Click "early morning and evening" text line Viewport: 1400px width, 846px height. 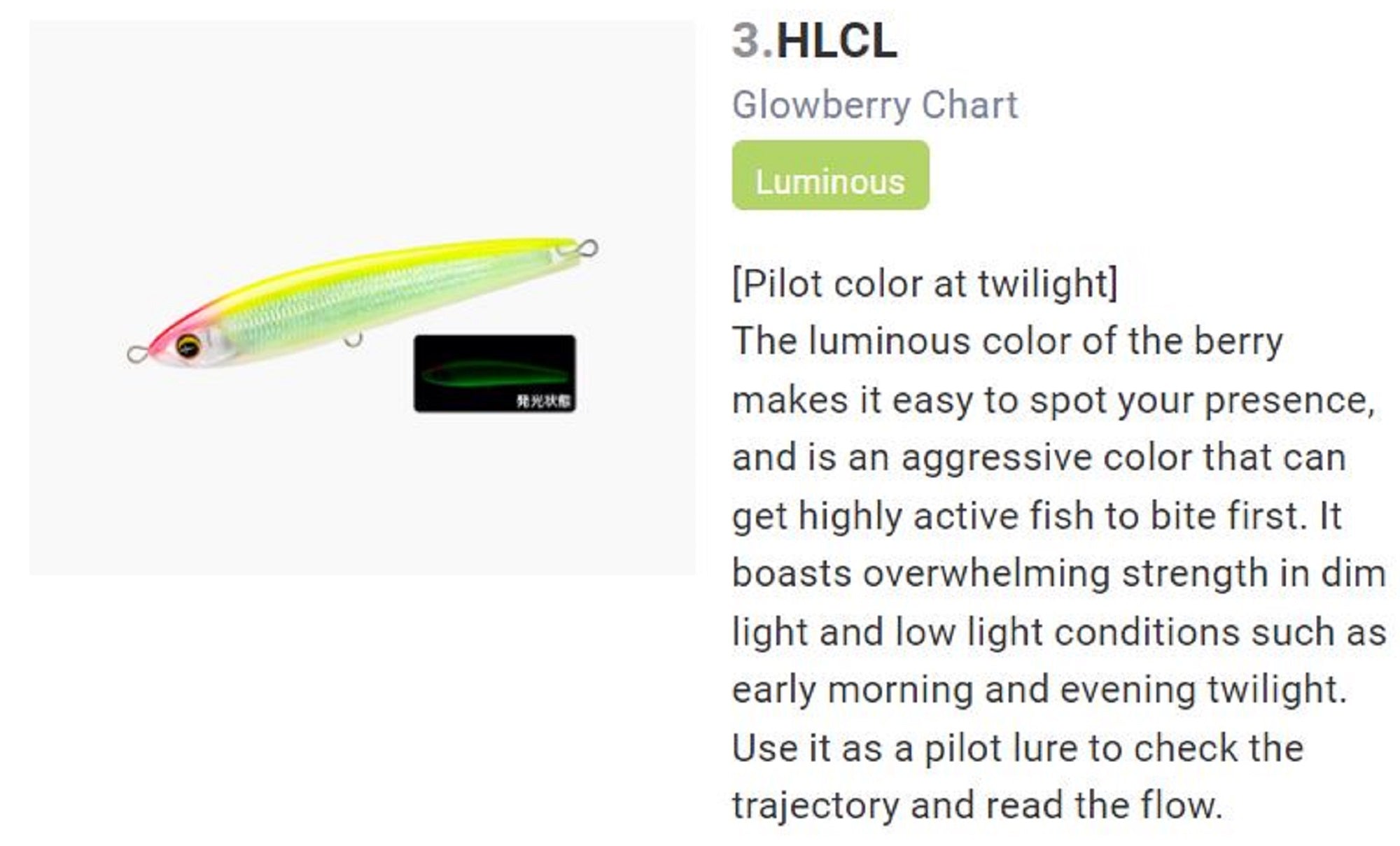pos(1039,690)
